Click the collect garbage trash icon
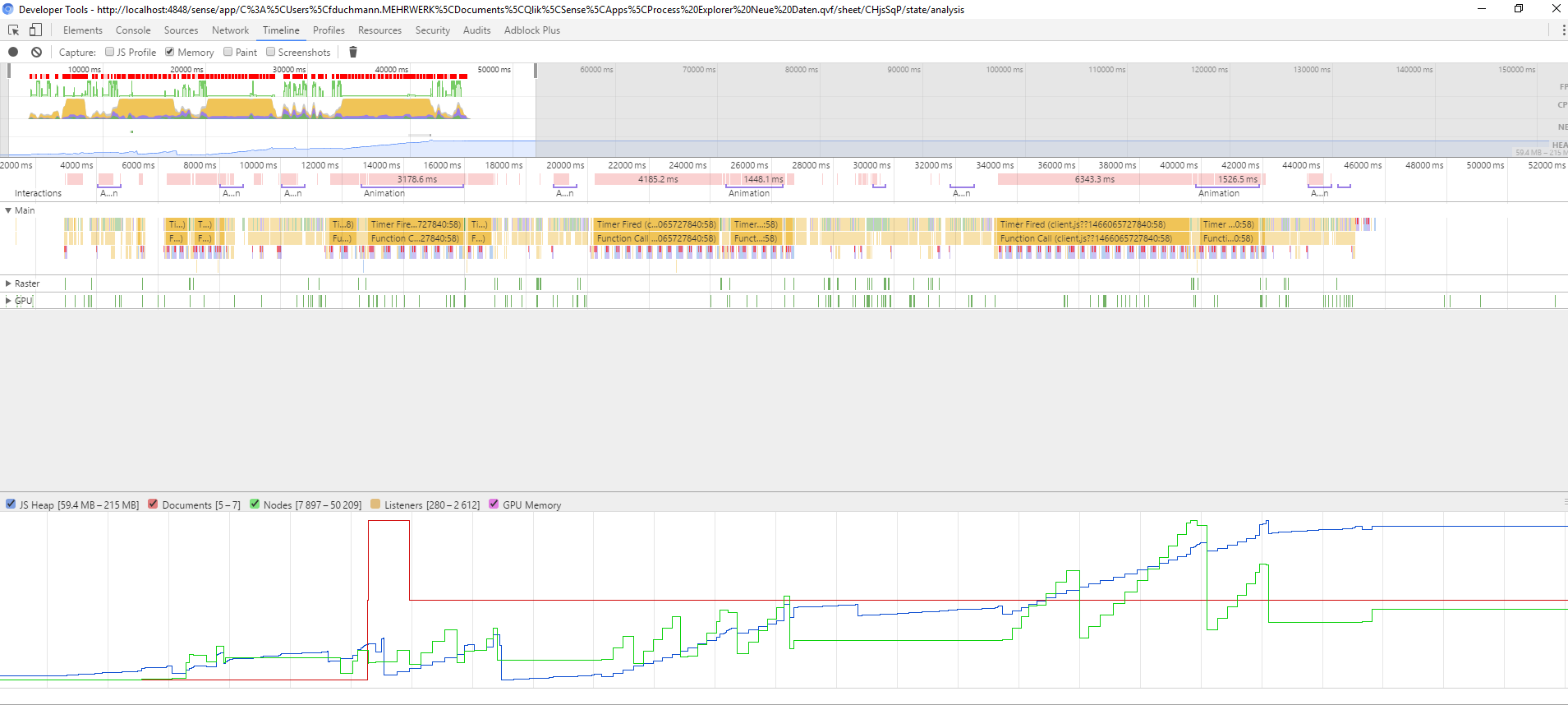 (x=353, y=52)
